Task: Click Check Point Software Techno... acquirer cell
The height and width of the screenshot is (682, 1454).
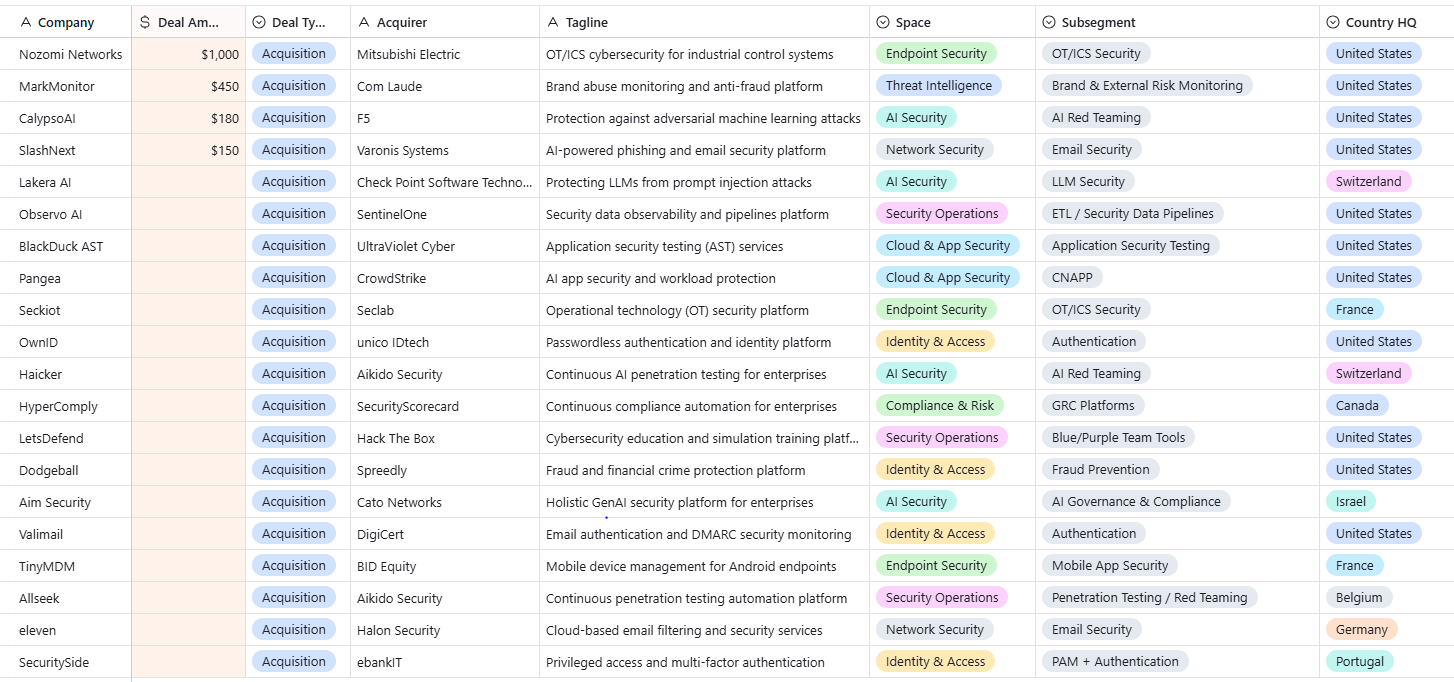Action: coord(445,182)
